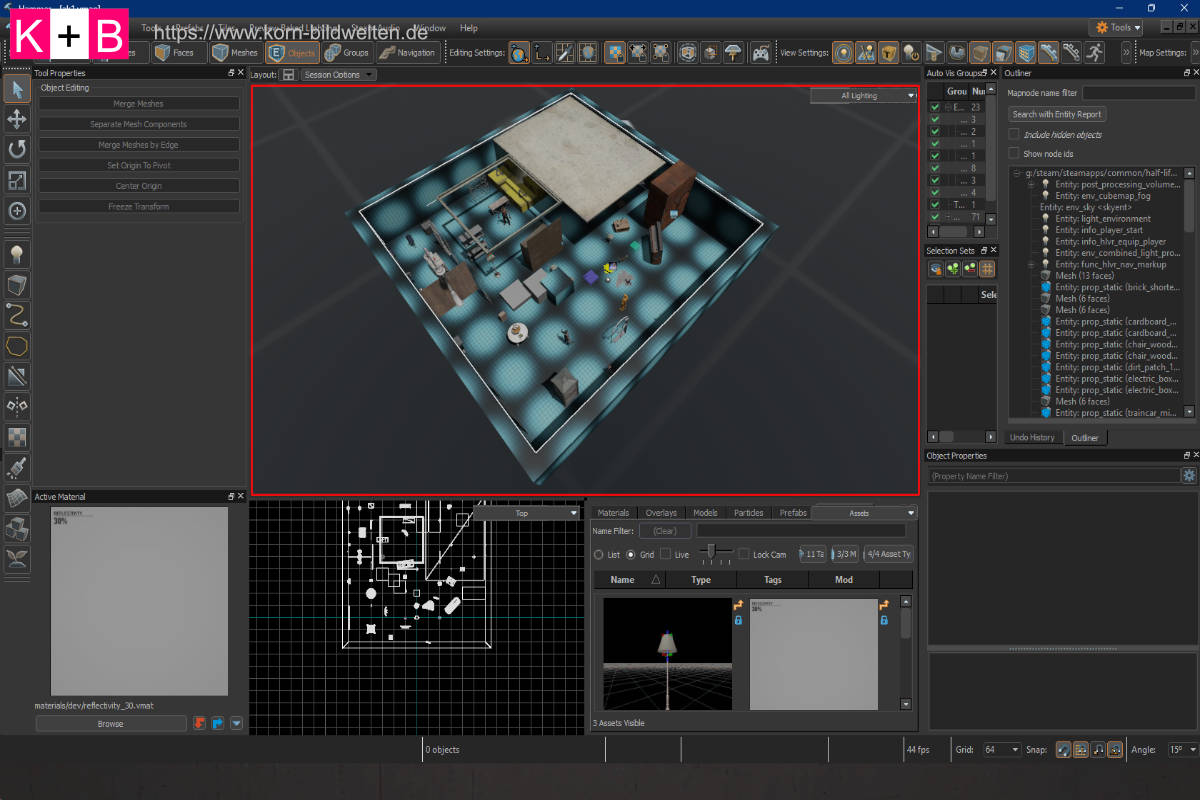1200x800 pixels.
Task: Switch to the Particles tab
Action: [748, 513]
